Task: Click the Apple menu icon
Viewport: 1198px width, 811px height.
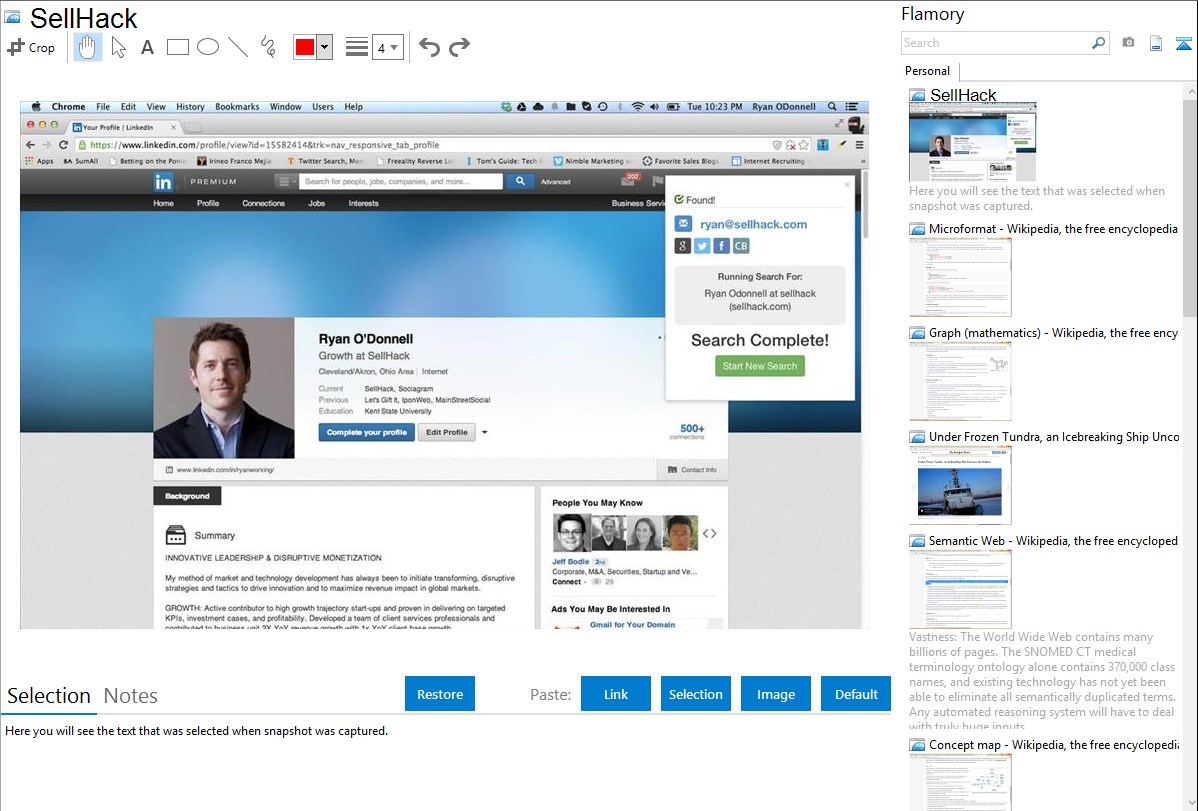Action: [34, 107]
